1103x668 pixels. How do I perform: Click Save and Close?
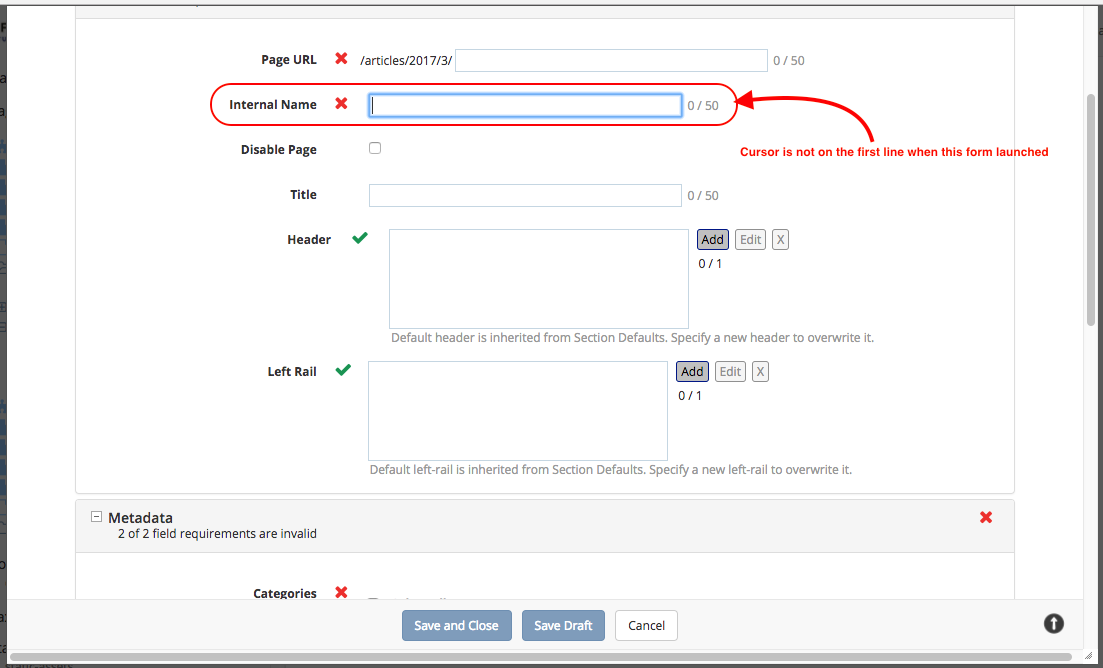point(456,625)
